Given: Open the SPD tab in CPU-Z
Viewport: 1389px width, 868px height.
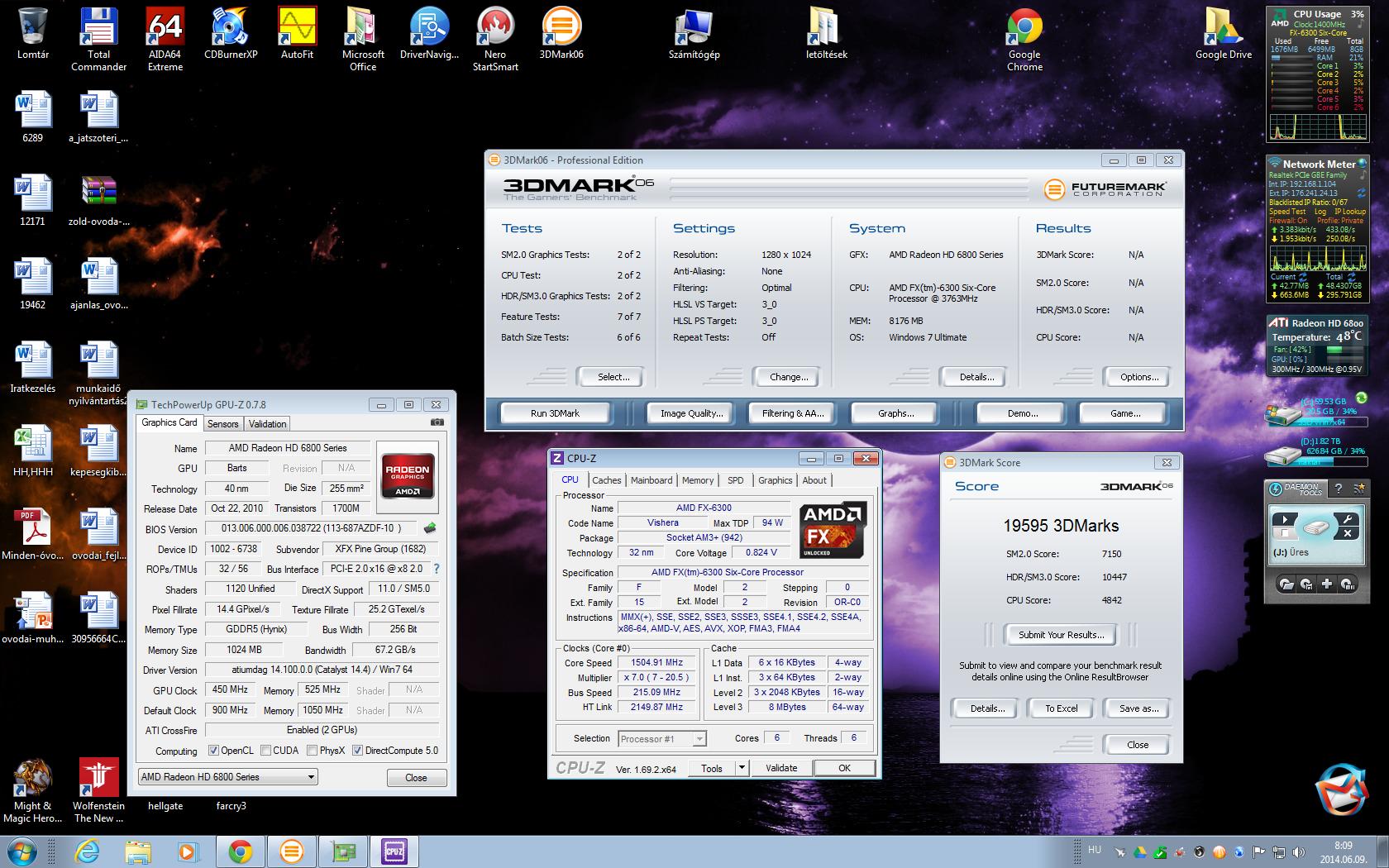Looking at the screenshot, I should point(735,480).
